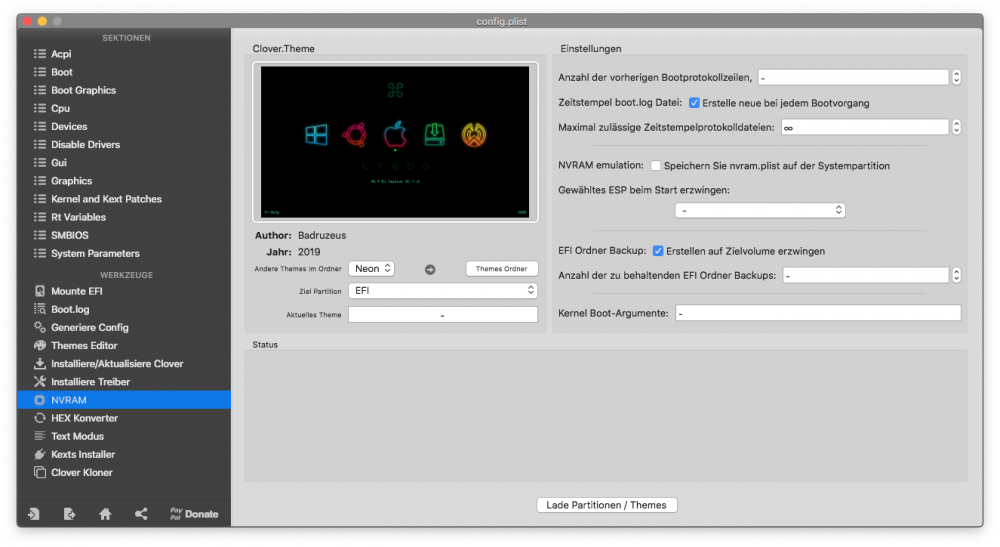1000x547 pixels.
Task: Adjust the Zeitstempelprotokolldateien stepper
Action: (957, 128)
